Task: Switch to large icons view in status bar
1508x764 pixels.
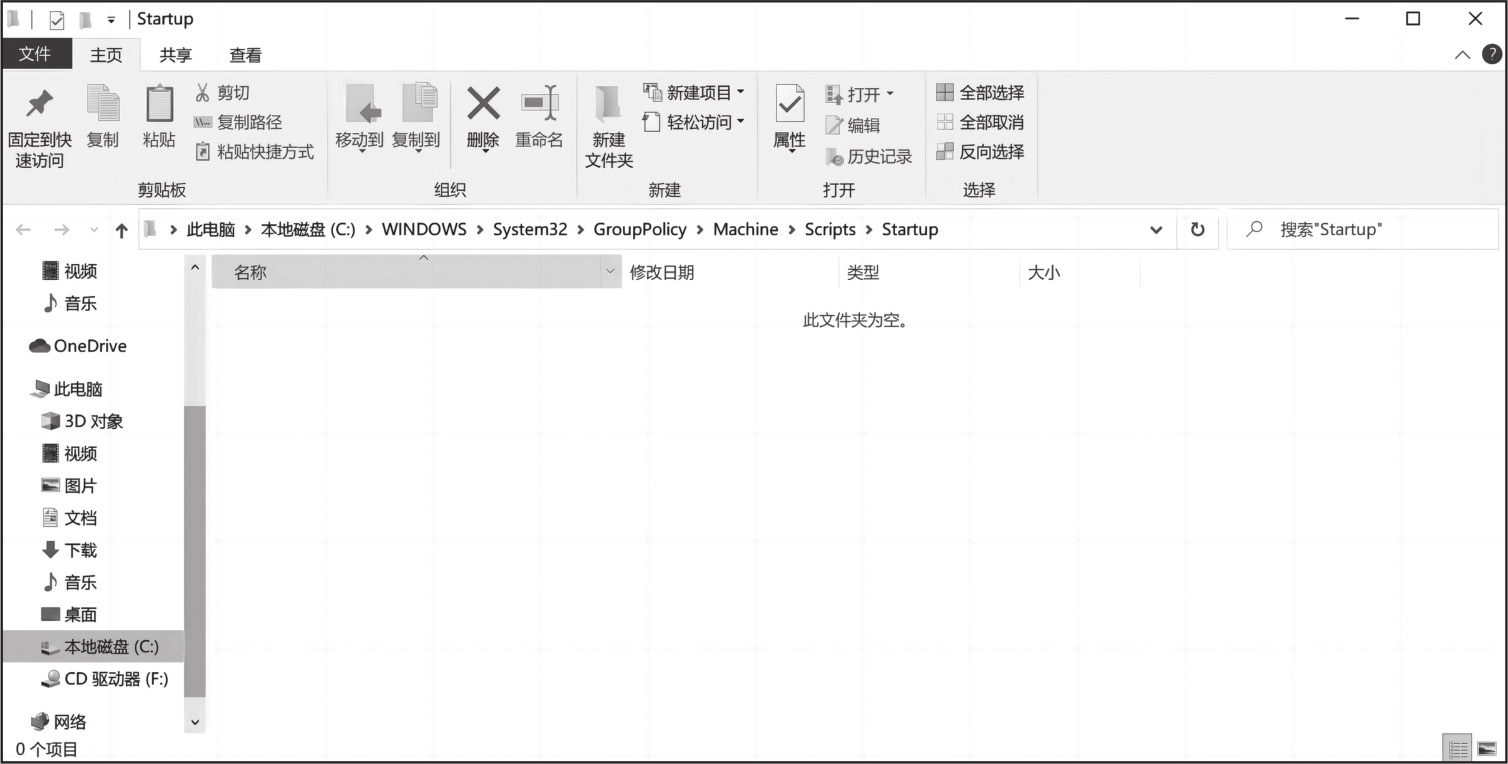Action: [1487, 748]
